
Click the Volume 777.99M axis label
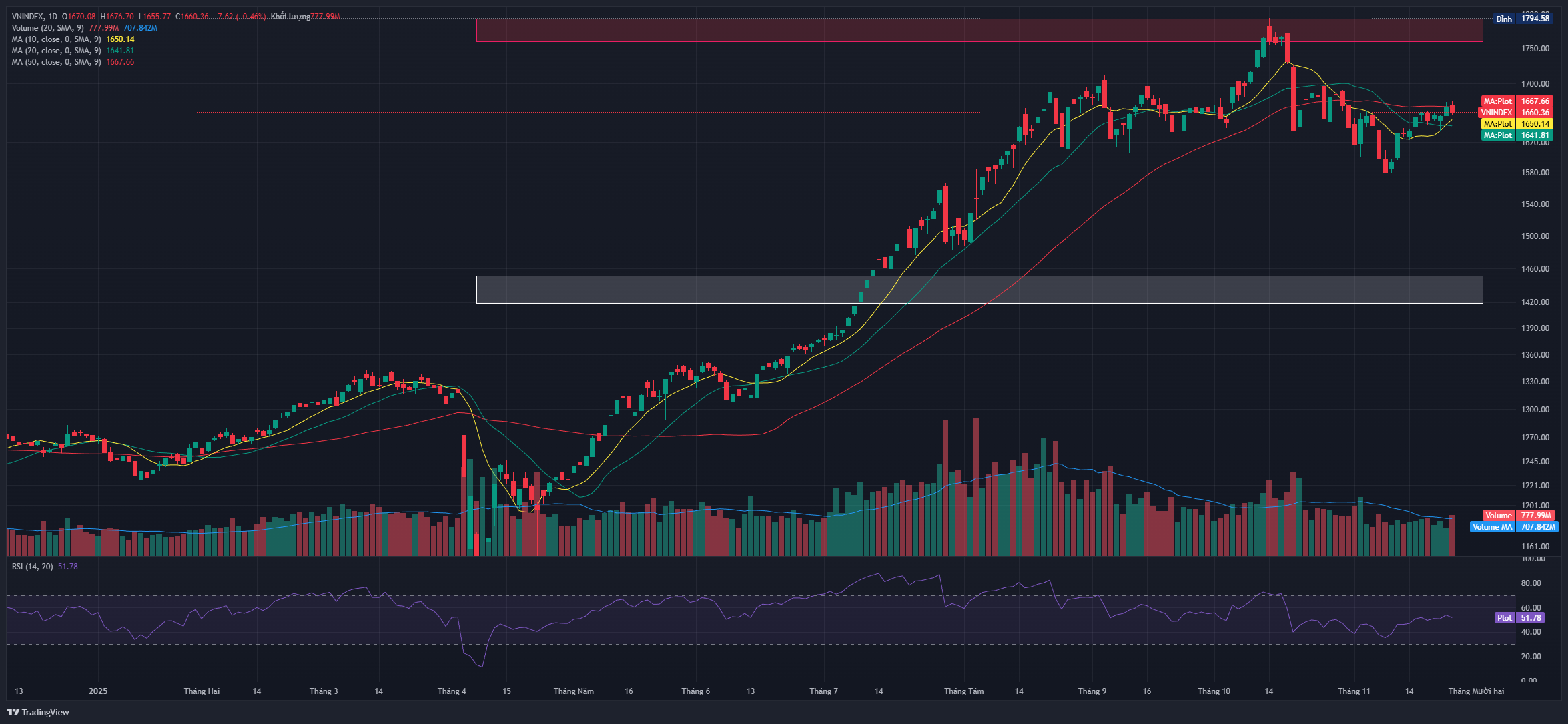pos(1518,516)
